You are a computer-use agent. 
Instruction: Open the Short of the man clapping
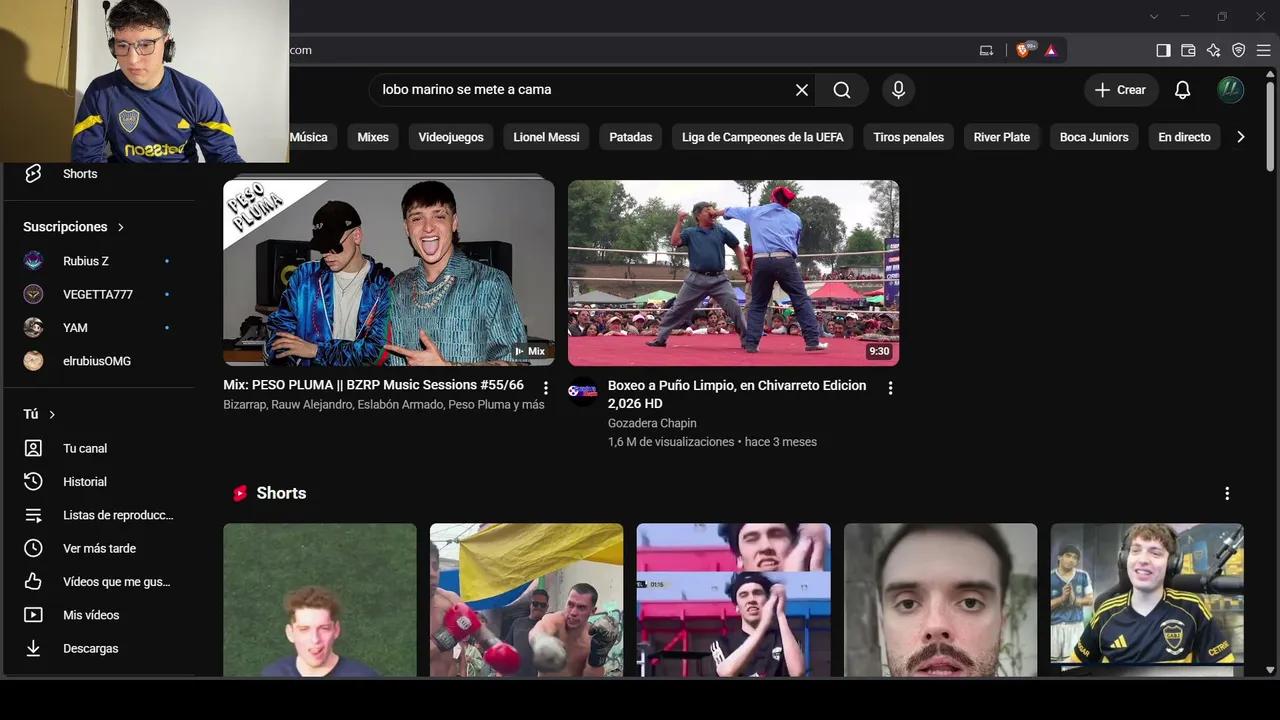pyautogui.click(x=733, y=600)
